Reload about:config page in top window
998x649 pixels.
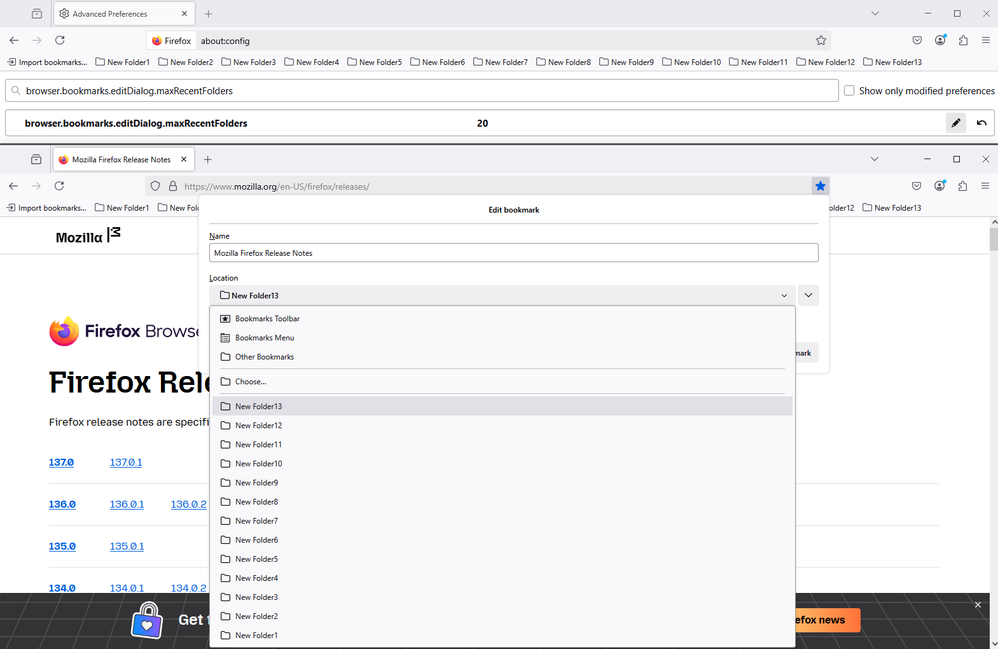point(60,41)
